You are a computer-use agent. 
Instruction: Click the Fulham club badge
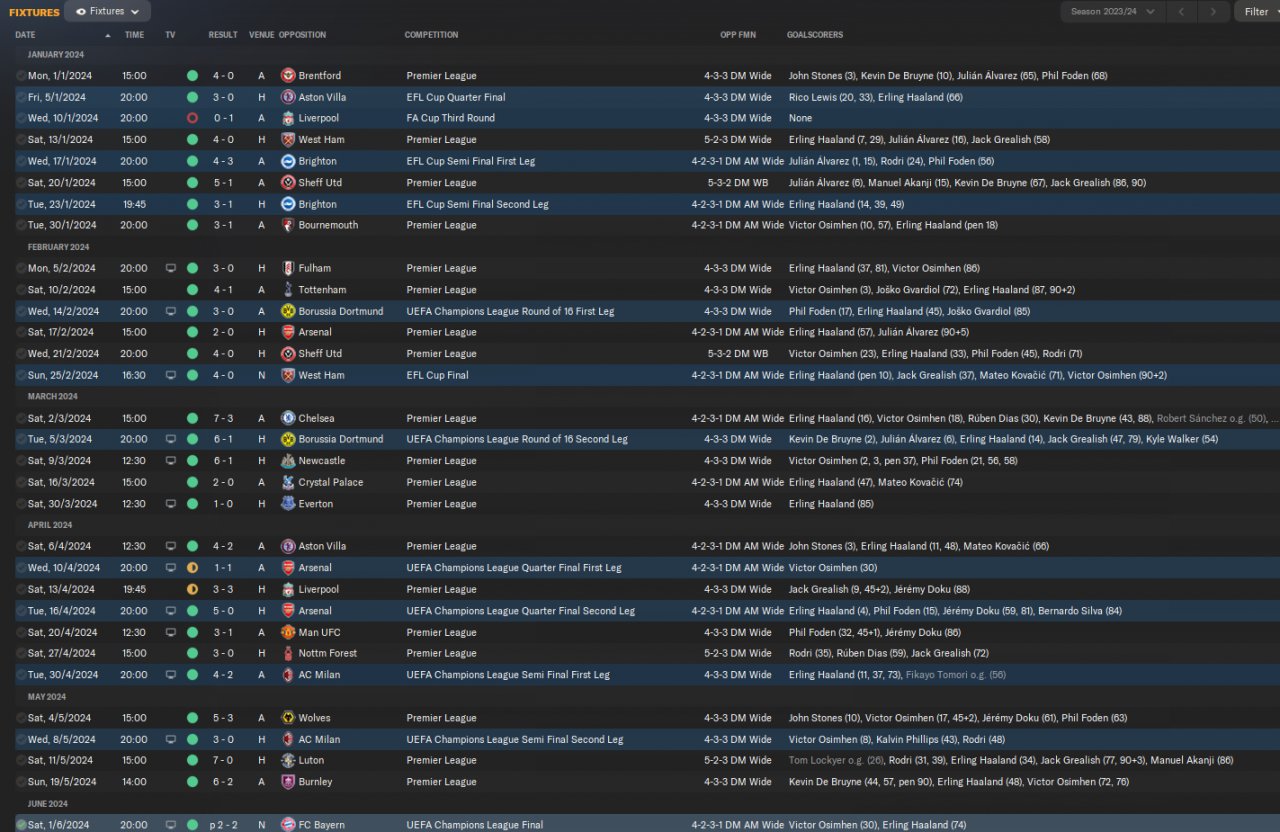(288, 268)
